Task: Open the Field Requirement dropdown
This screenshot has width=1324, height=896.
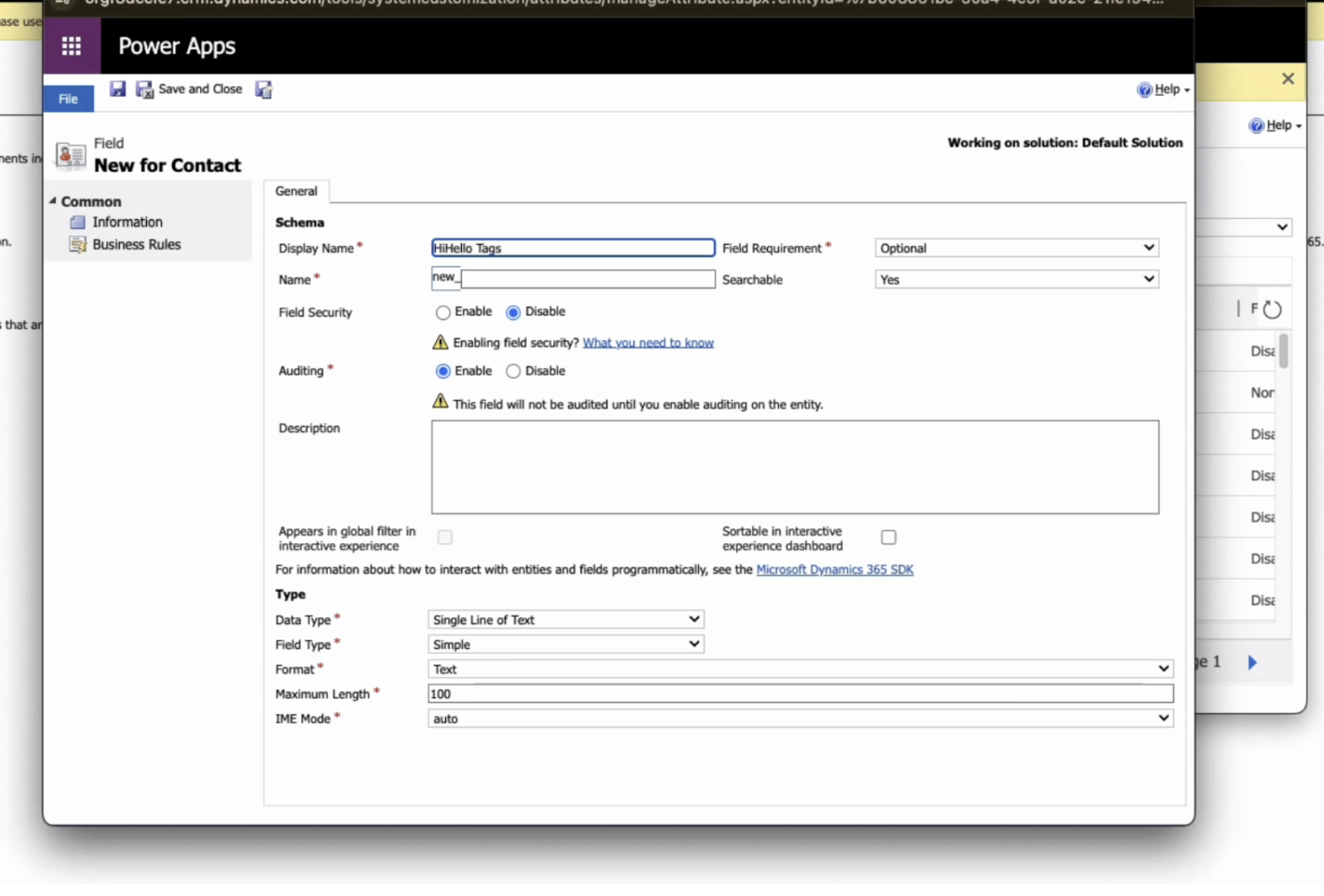Action: [1017, 248]
